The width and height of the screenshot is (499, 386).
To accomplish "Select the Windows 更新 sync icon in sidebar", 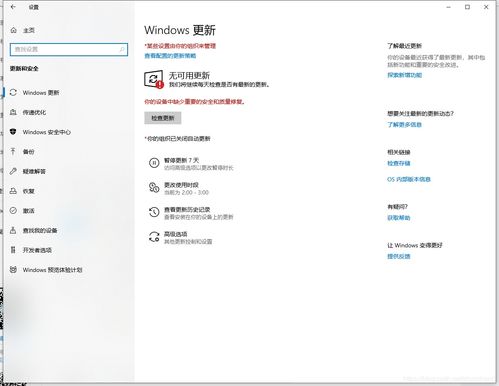I will 13,92.
